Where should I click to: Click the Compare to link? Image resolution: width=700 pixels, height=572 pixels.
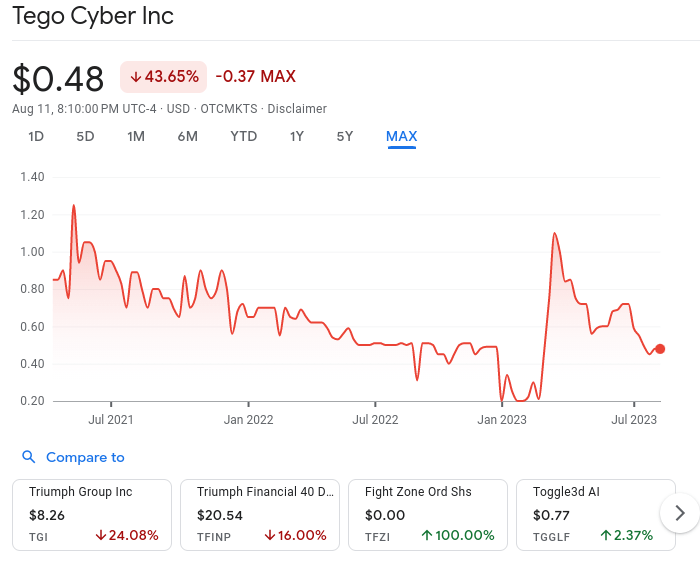click(x=85, y=457)
